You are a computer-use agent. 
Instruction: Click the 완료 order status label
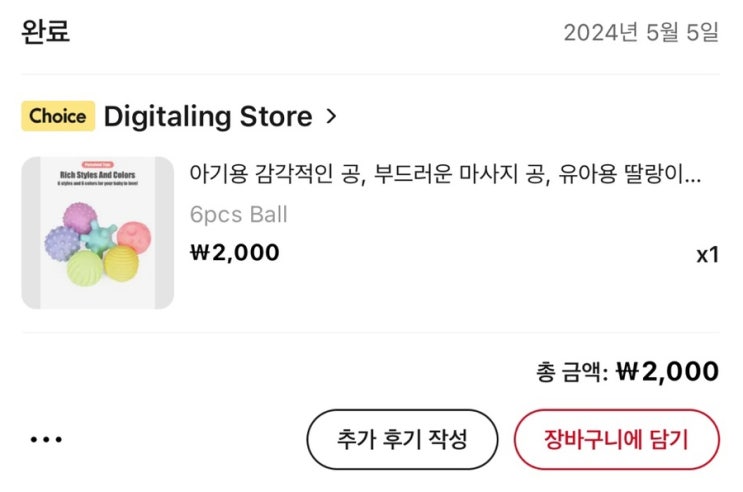pos(46,32)
